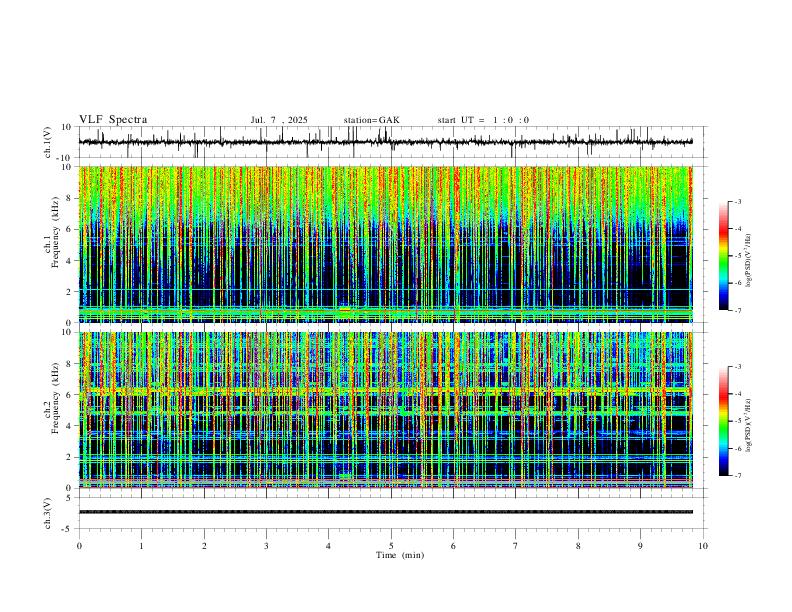Click the "station=GAK" header label
The height and width of the screenshot is (612, 792).
372,120
